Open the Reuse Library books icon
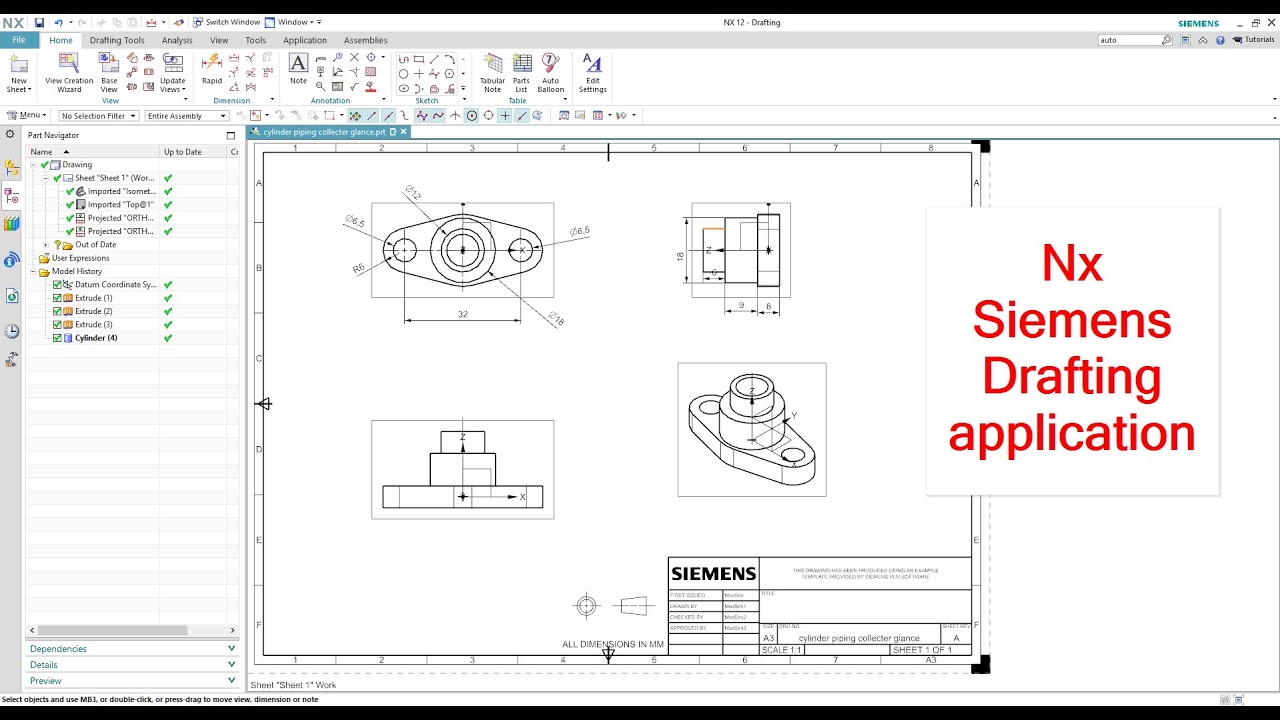Screen dimensions: 1280x720 12,224
